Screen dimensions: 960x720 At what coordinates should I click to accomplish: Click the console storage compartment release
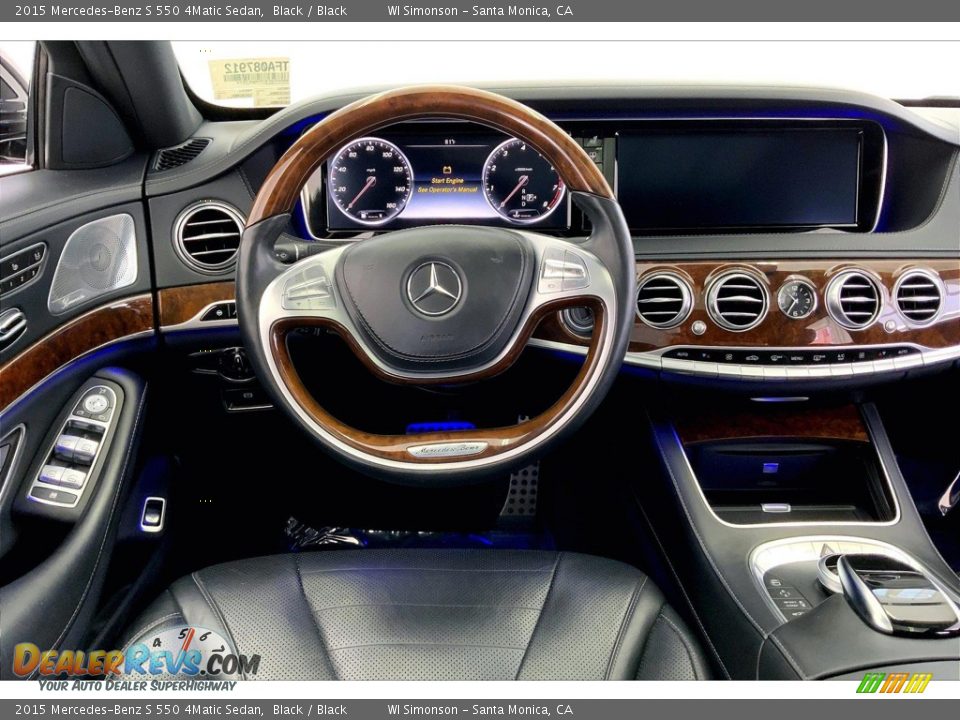pyautogui.click(x=776, y=507)
